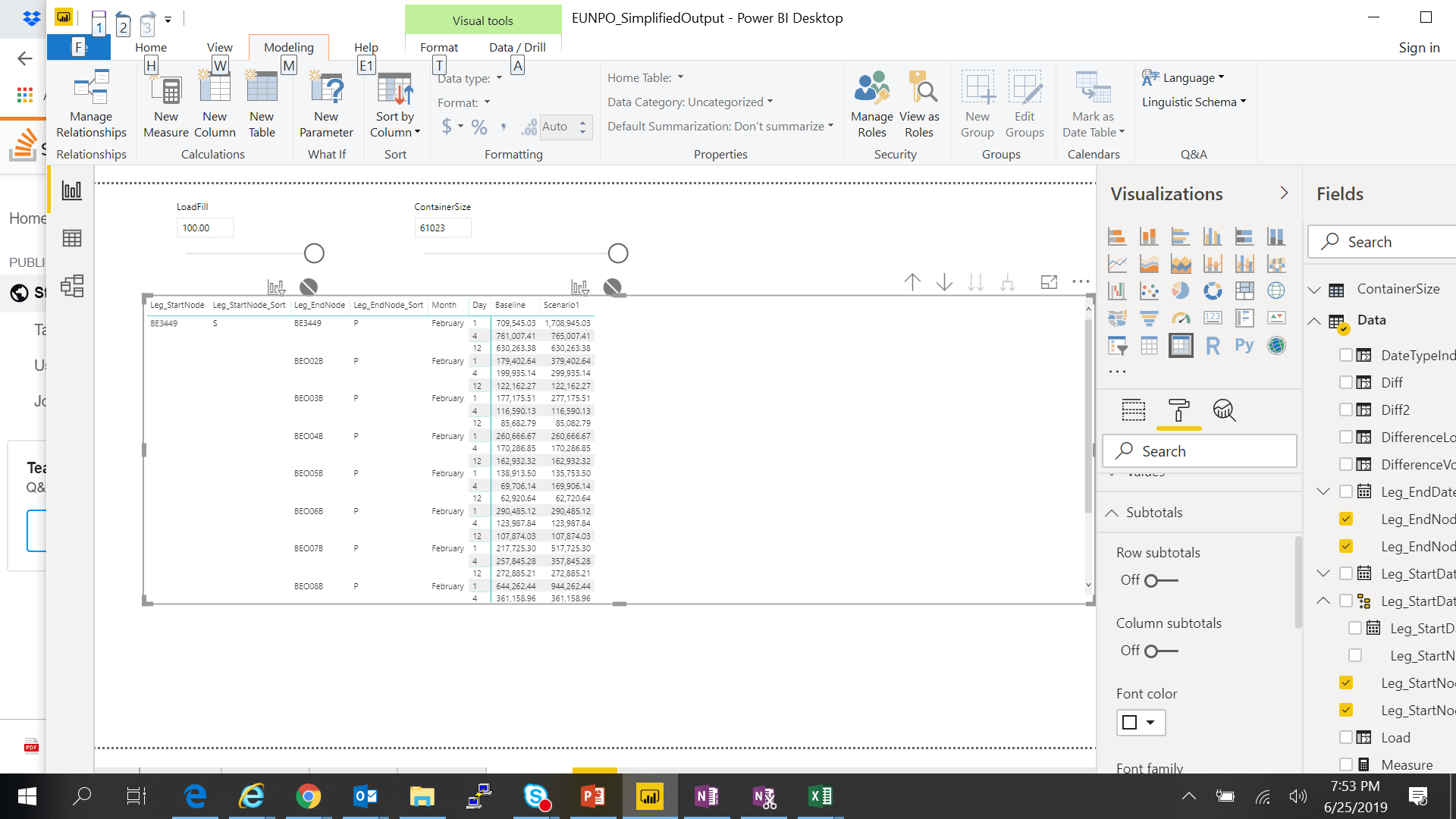Click Sign in link

1419,47
